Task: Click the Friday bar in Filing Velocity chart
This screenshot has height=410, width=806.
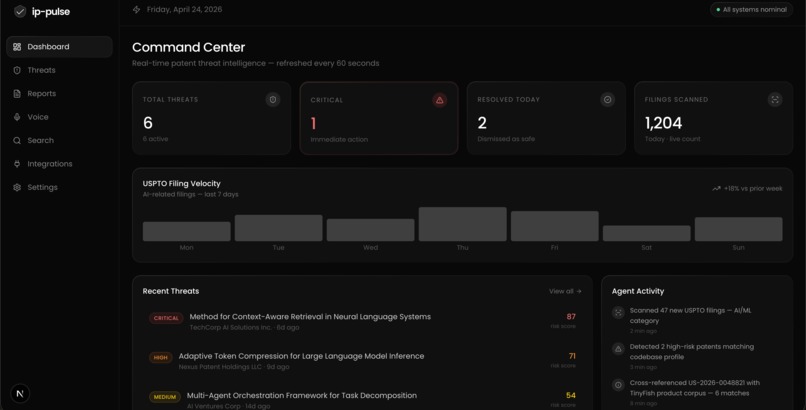Action: pyautogui.click(x=555, y=226)
